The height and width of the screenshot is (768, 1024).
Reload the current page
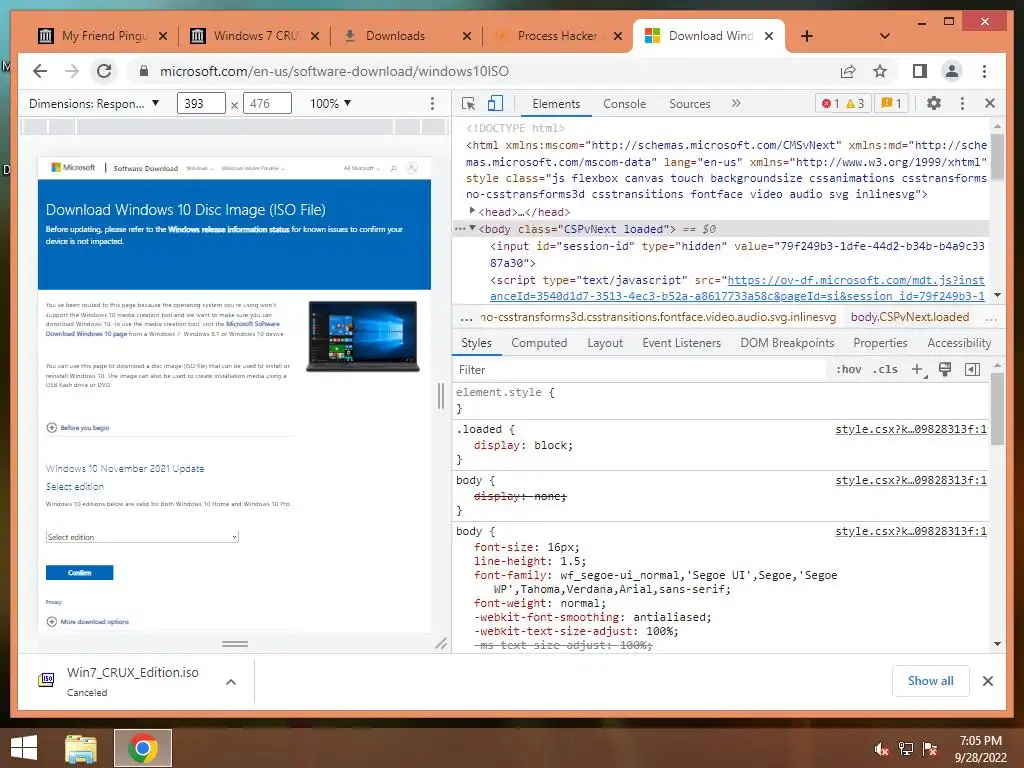(104, 71)
